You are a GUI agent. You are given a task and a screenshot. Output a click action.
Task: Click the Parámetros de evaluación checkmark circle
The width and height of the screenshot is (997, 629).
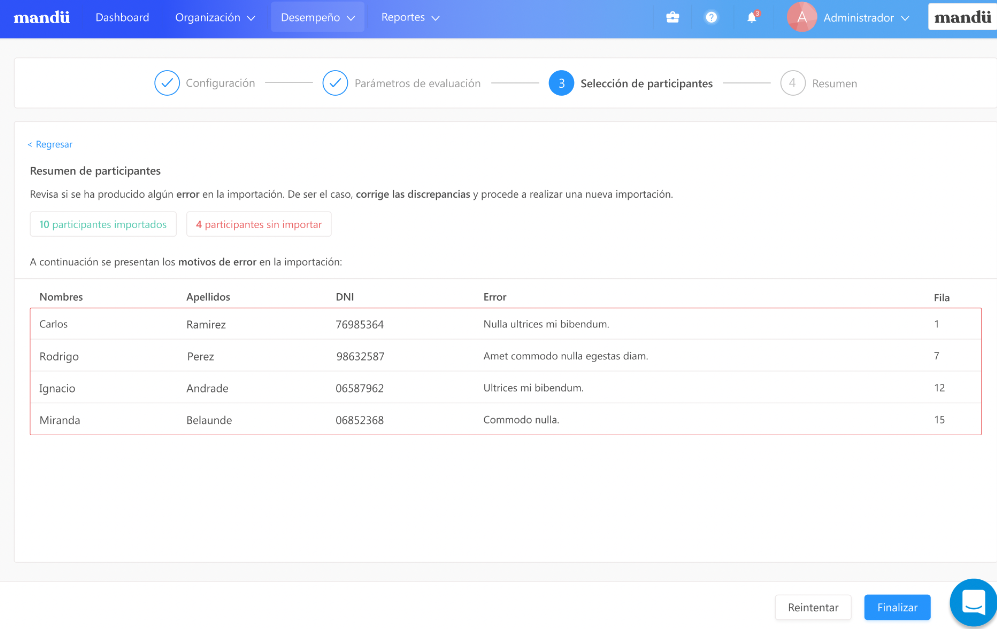pyautogui.click(x=335, y=83)
